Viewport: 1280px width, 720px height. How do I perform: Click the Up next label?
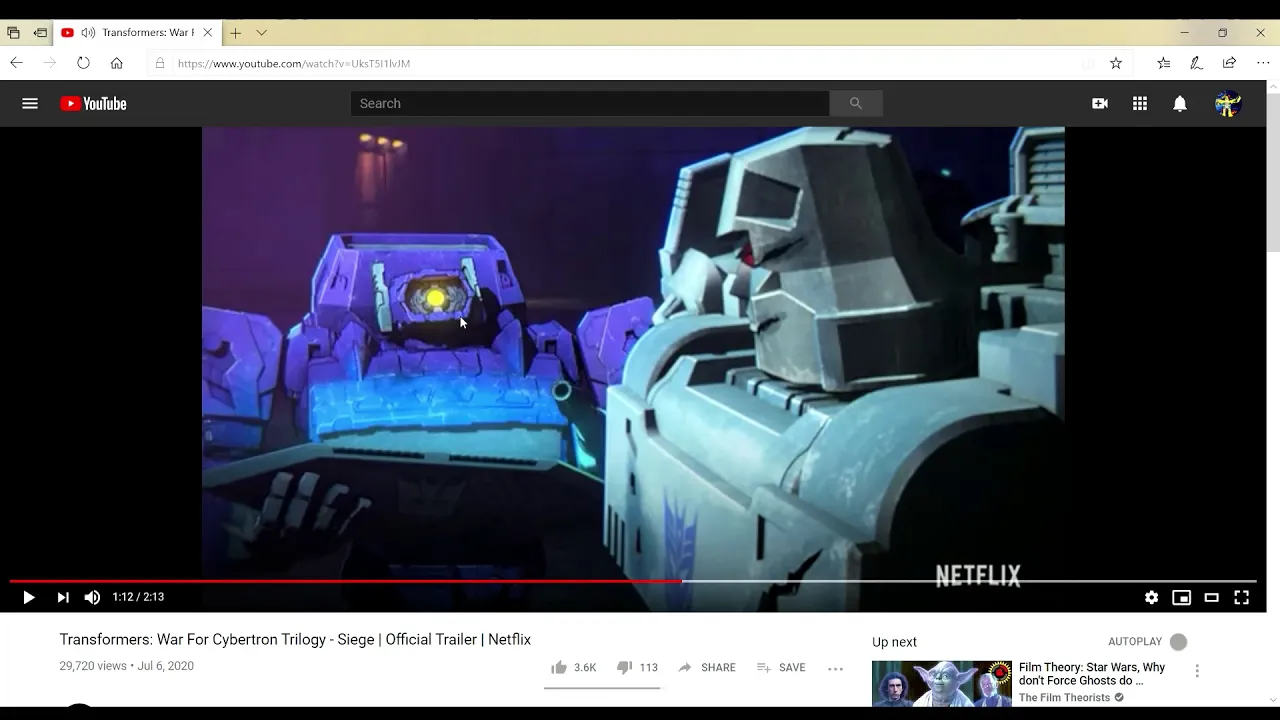click(x=894, y=642)
